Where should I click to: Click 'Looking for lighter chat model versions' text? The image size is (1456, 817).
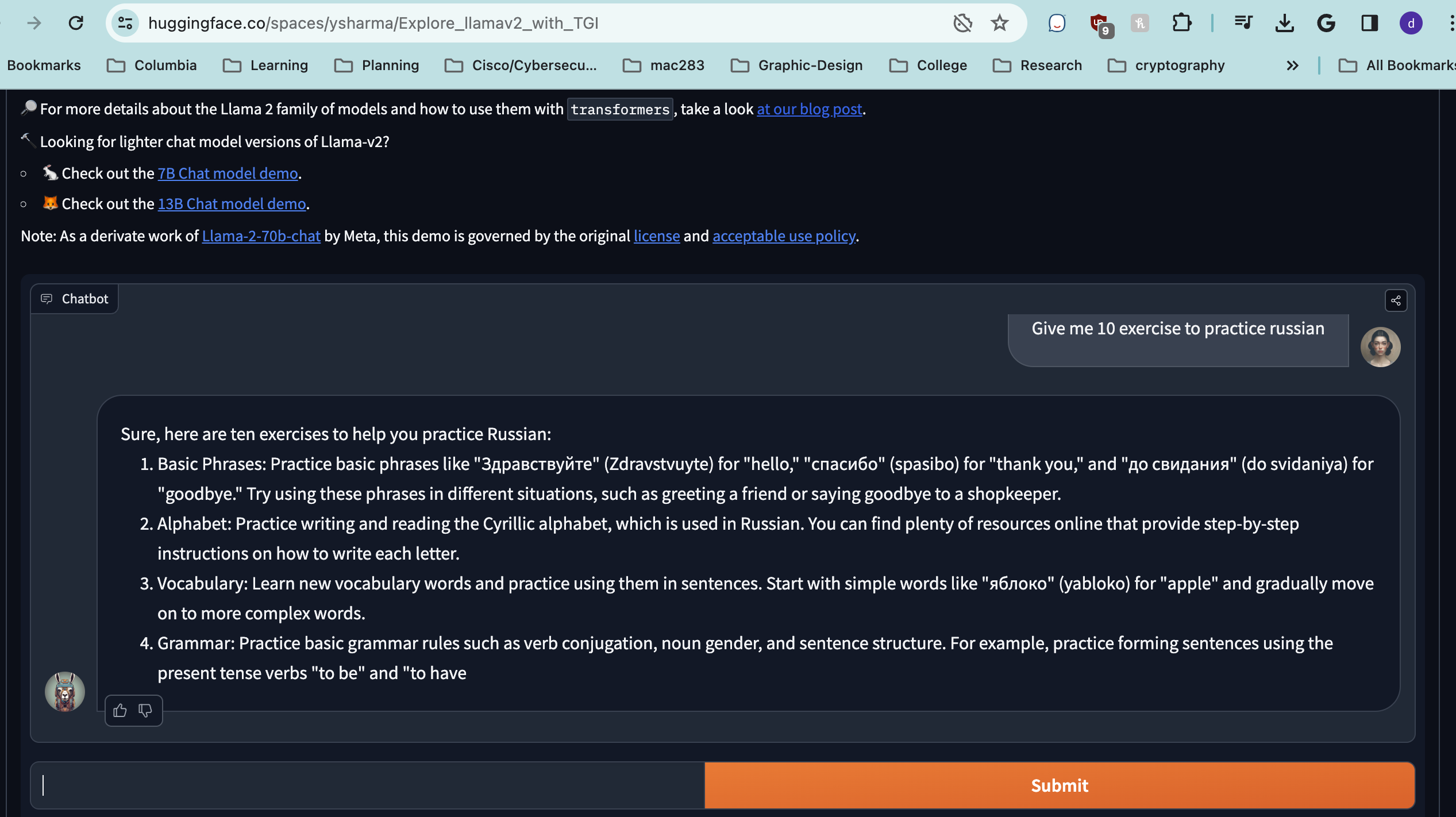point(214,141)
